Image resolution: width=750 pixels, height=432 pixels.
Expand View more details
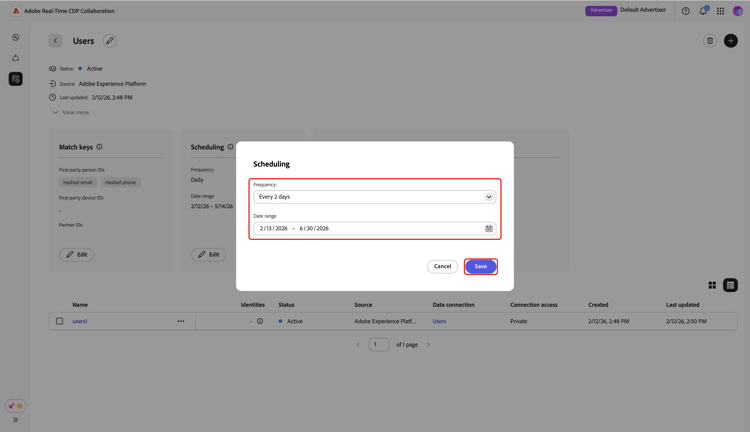(71, 112)
